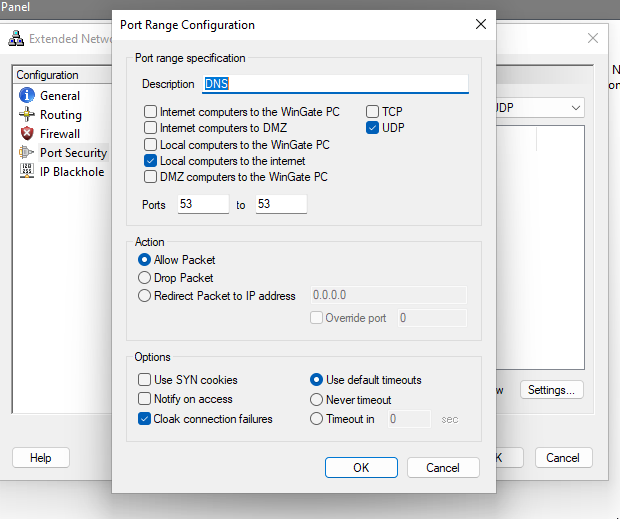Enable Internet computers to DMZ

(x=151, y=128)
